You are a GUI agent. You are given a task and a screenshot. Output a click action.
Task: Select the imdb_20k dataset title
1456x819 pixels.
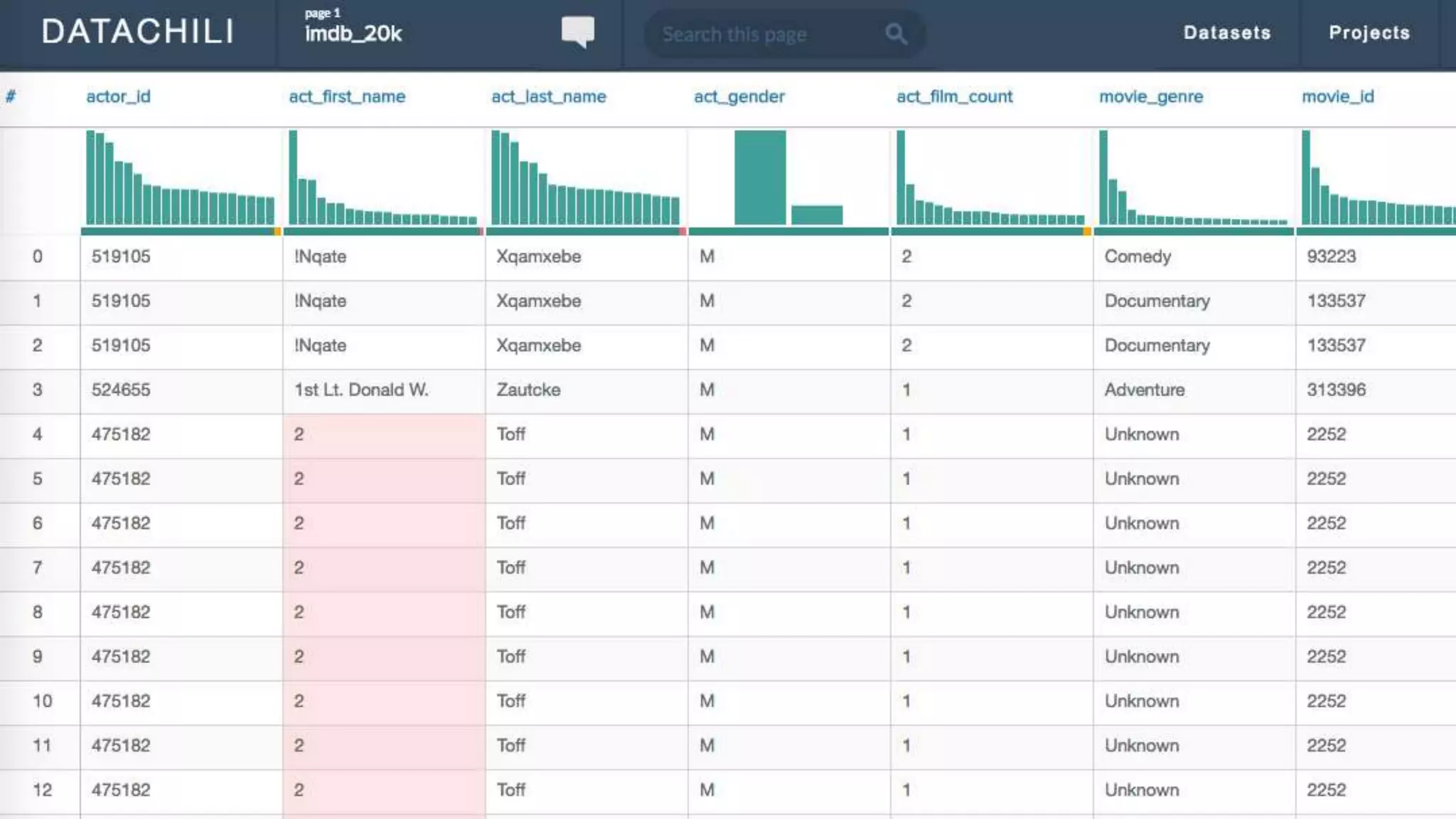[353, 33]
